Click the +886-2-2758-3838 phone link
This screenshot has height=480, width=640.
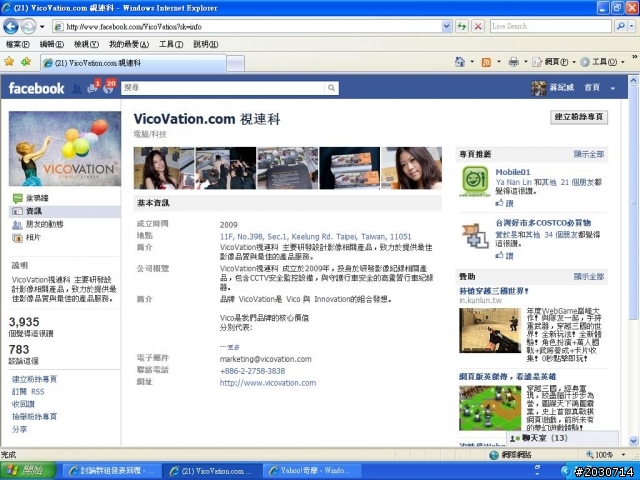point(252,371)
